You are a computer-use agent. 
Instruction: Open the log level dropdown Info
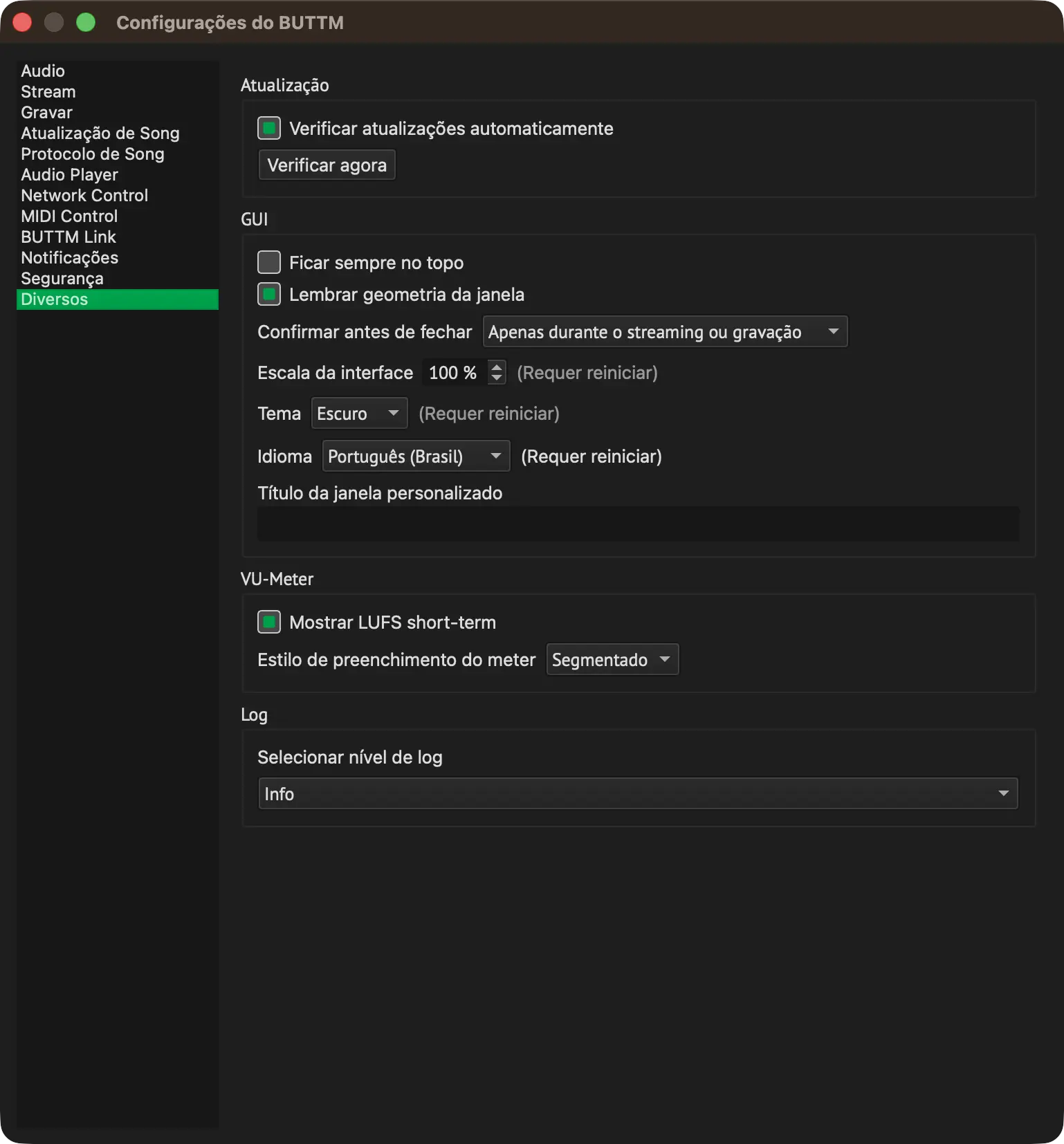point(638,794)
